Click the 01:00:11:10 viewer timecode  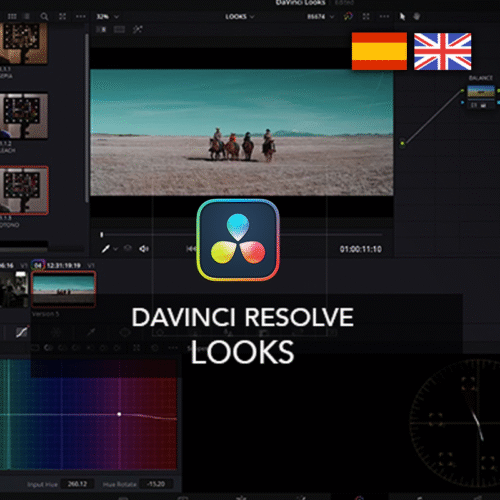pos(361,249)
